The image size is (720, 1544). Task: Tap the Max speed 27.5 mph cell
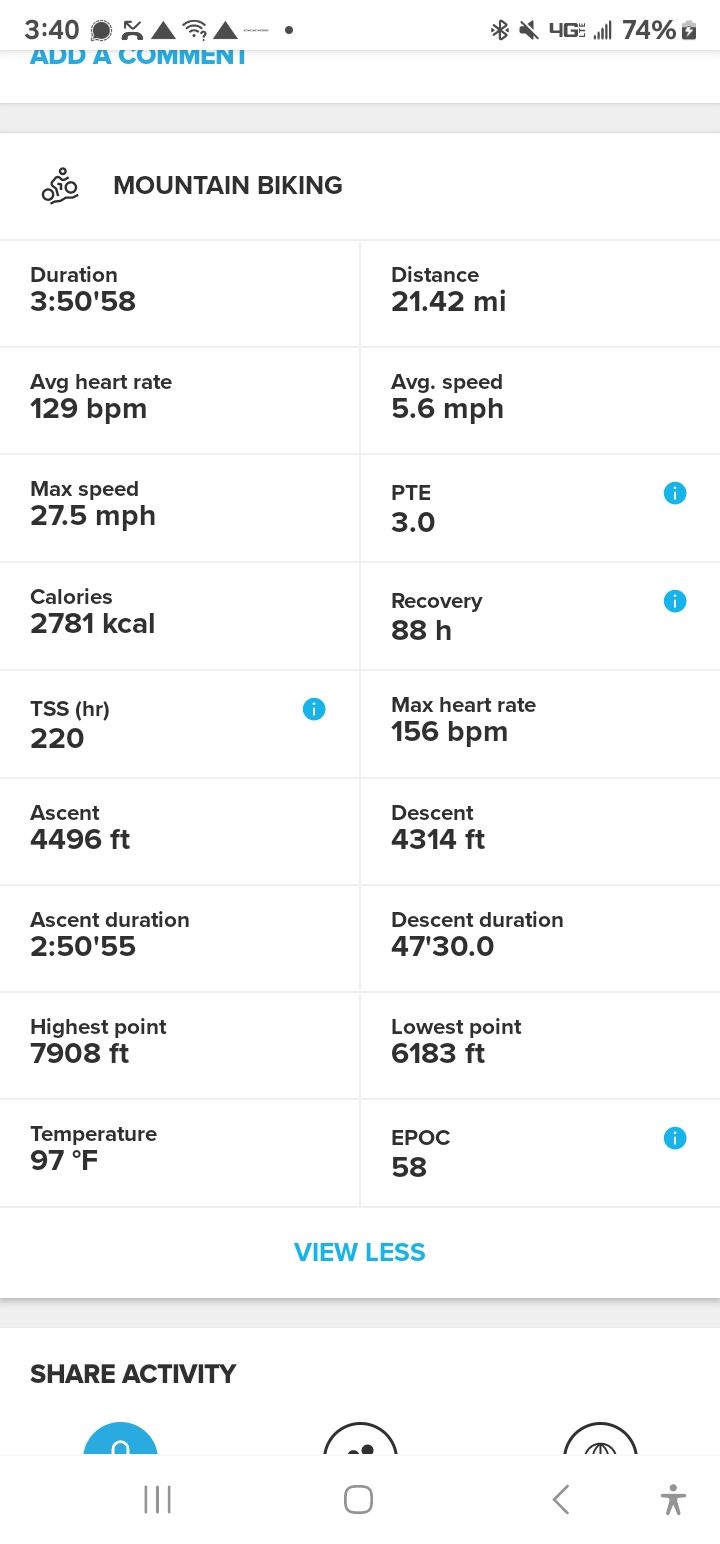tap(180, 507)
